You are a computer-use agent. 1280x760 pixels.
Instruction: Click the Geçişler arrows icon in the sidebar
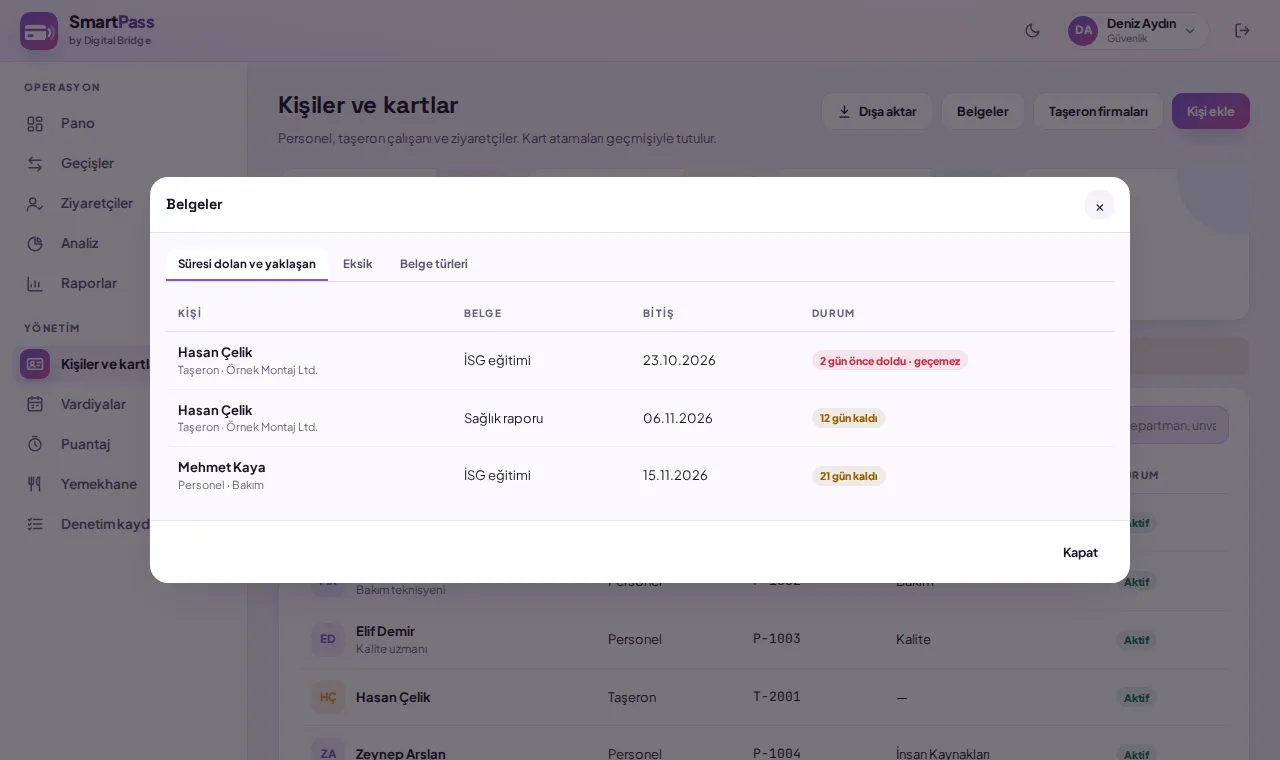point(35,164)
